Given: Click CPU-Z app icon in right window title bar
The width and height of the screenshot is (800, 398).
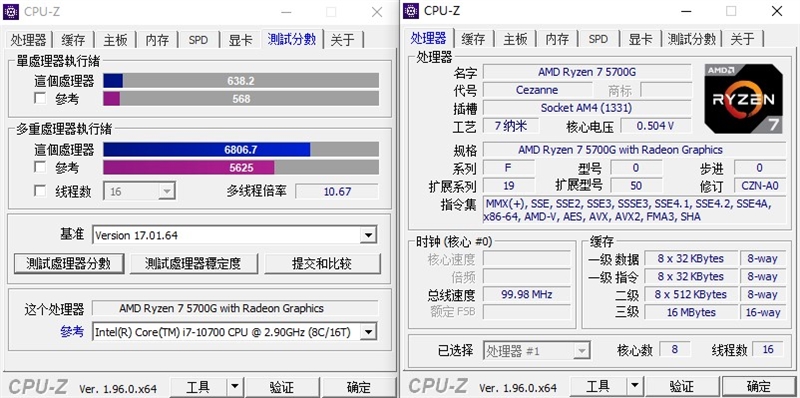Looking at the screenshot, I should (411, 10).
